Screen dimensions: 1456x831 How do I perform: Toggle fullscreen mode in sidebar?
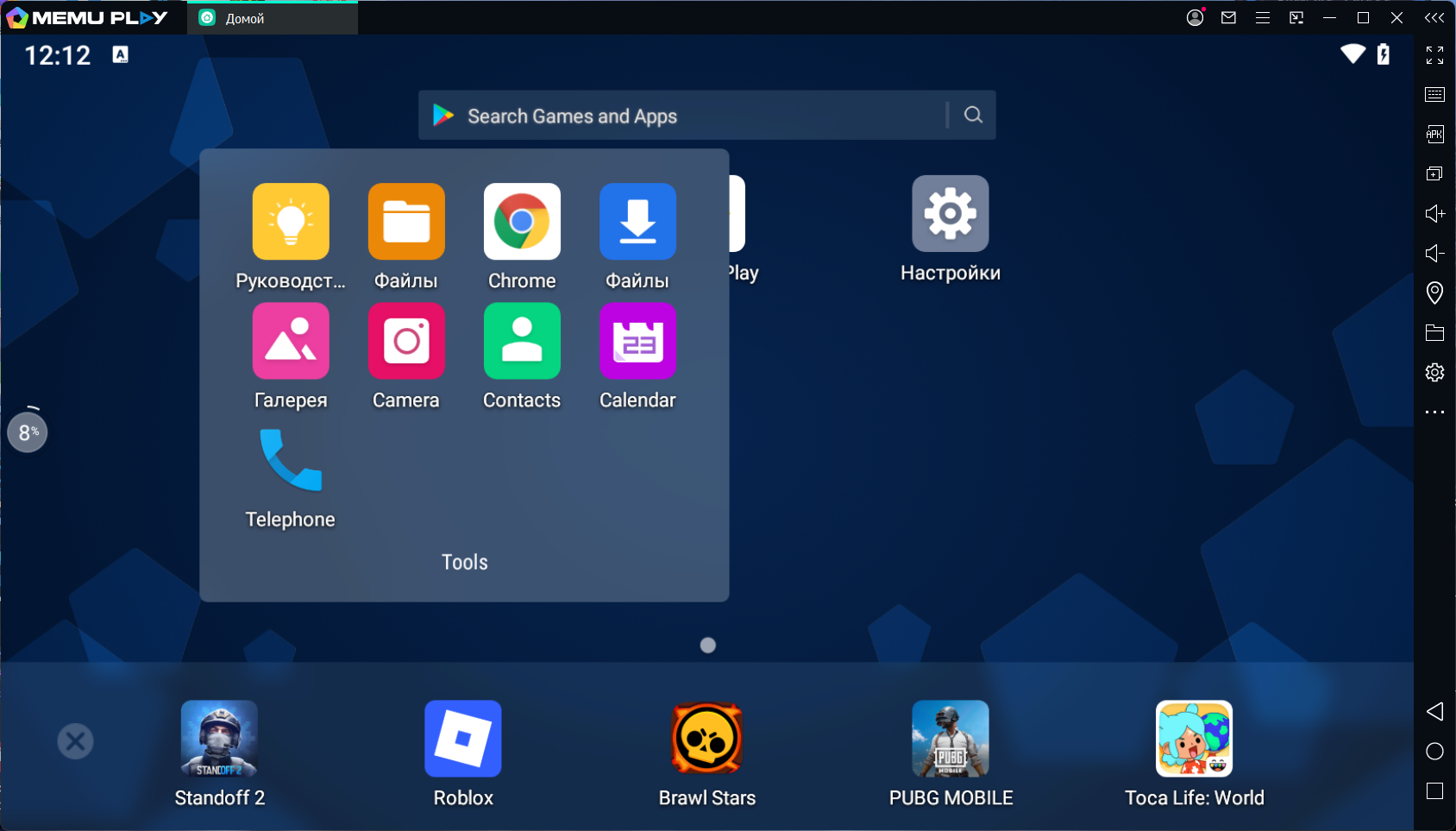pyautogui.click(x=1434, y=55)
